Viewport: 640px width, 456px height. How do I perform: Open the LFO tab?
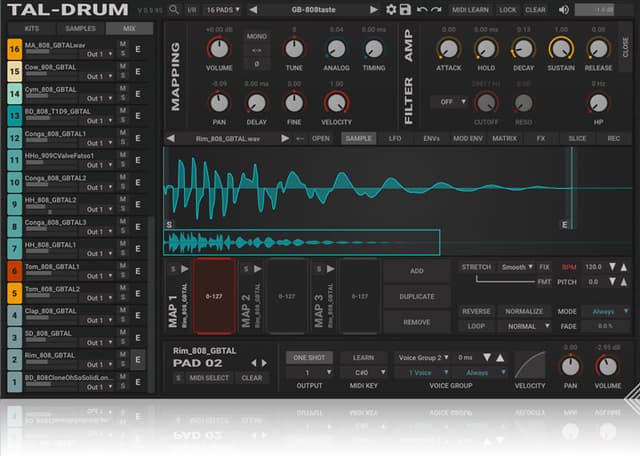(x=395, y=138)
